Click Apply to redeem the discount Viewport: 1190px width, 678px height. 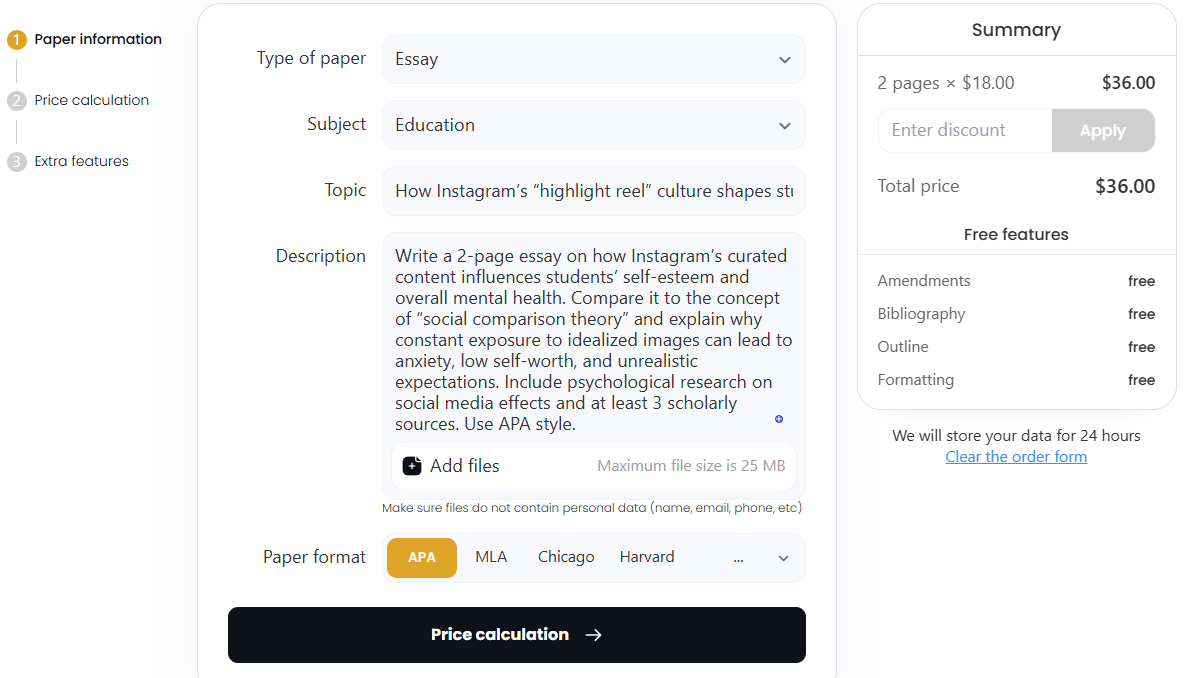click(1103, 130)
